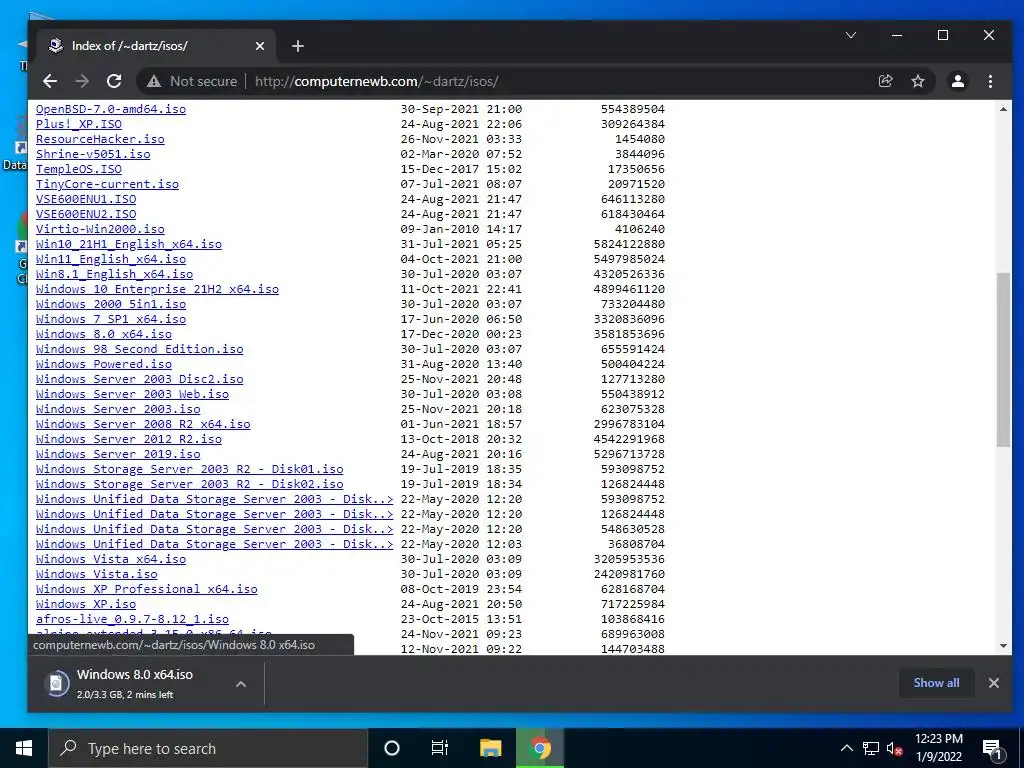
Task: Open the Chrome profile menu
Action: (957, 81)
